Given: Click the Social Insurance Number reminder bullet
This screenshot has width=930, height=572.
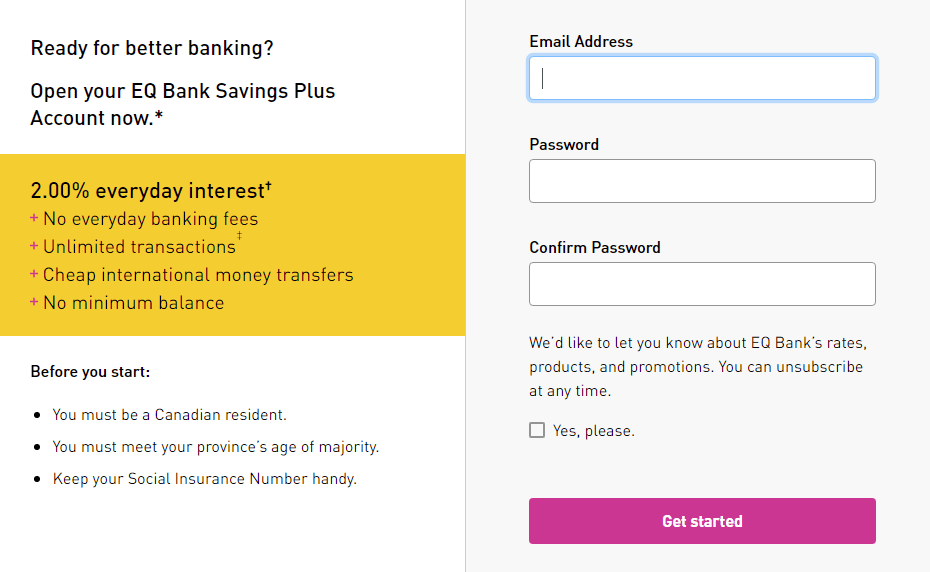Looking at the screenshot, I should (x=204, y=479).
